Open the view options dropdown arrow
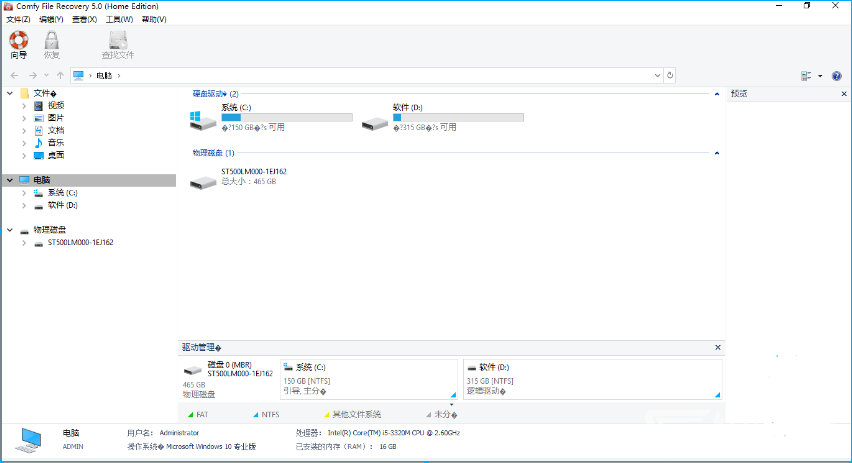This screenshot has width=852, height=463. point(820,76)
